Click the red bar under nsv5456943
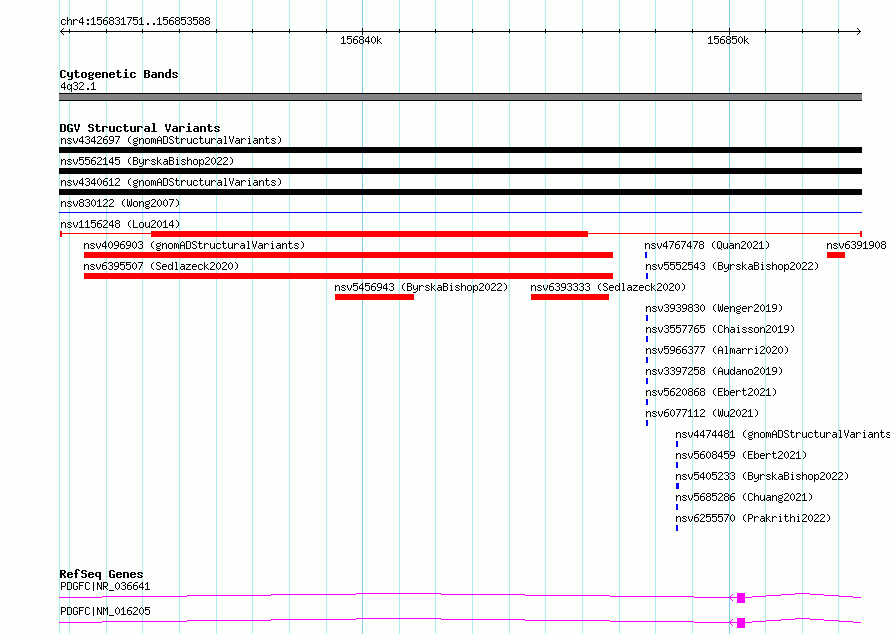The width and height of the screenshot is (890, 634). coord(374,297)
